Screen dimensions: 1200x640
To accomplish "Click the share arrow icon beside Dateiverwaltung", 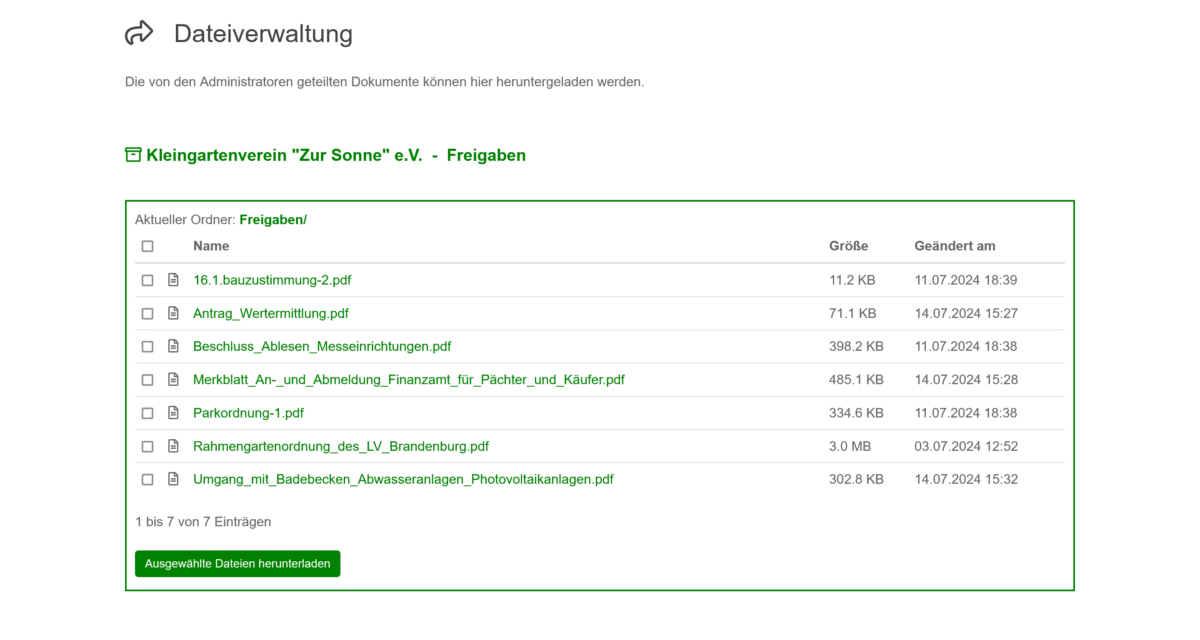I will coord(139,33).
